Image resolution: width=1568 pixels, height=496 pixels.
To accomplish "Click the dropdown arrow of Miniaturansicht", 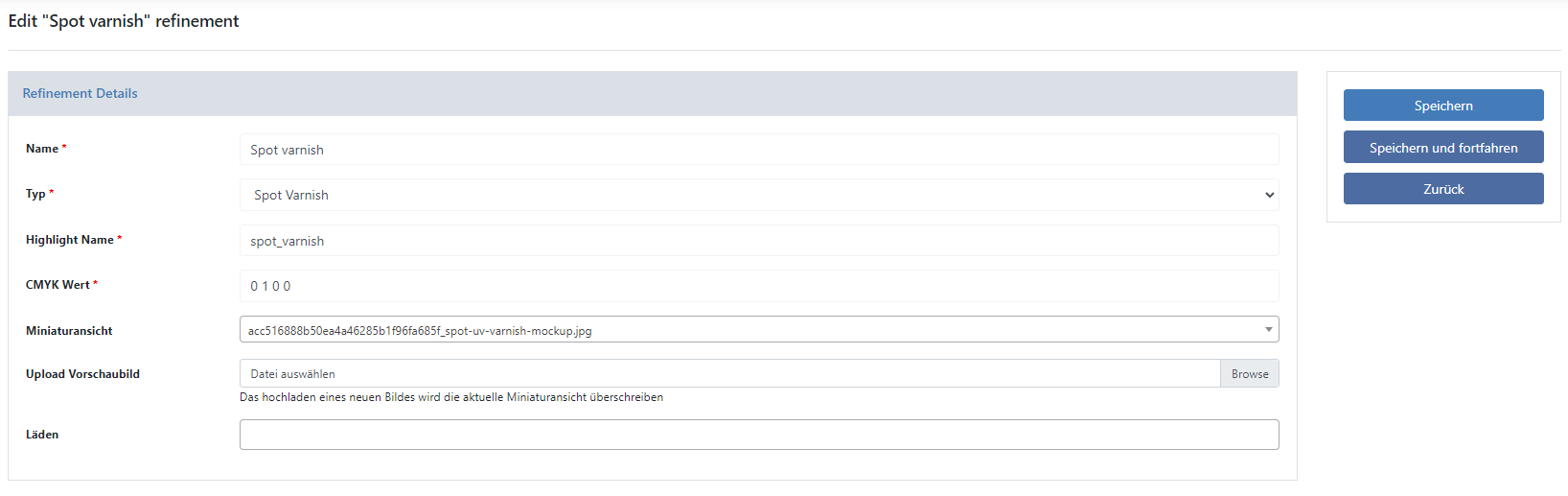I will click(1268, 330).
